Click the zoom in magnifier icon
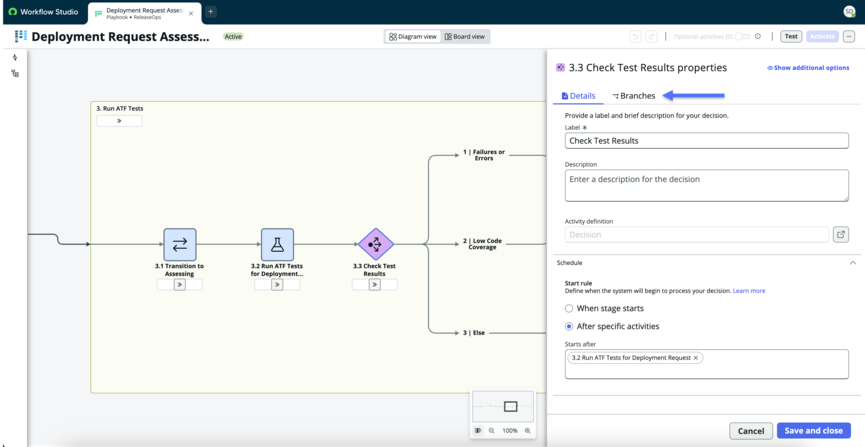This screenshot has height=447, width=865. coord(527,430)
